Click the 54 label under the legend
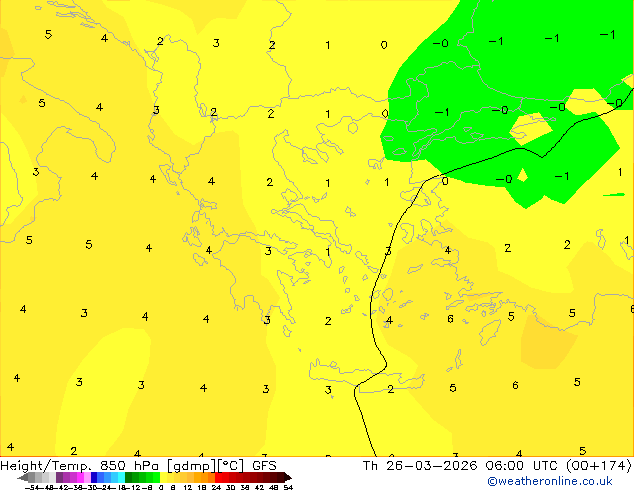This screenshot has width=634, height=490. (x=288, y=487)
